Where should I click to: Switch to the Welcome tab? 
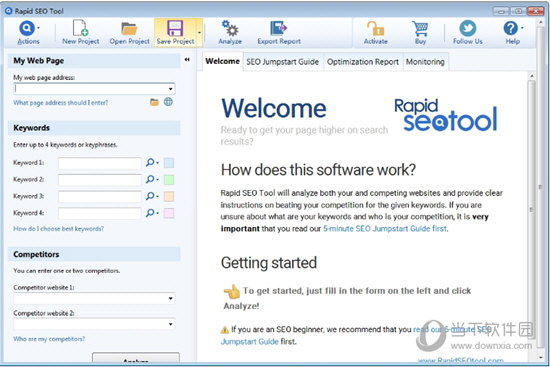[222, 61]
